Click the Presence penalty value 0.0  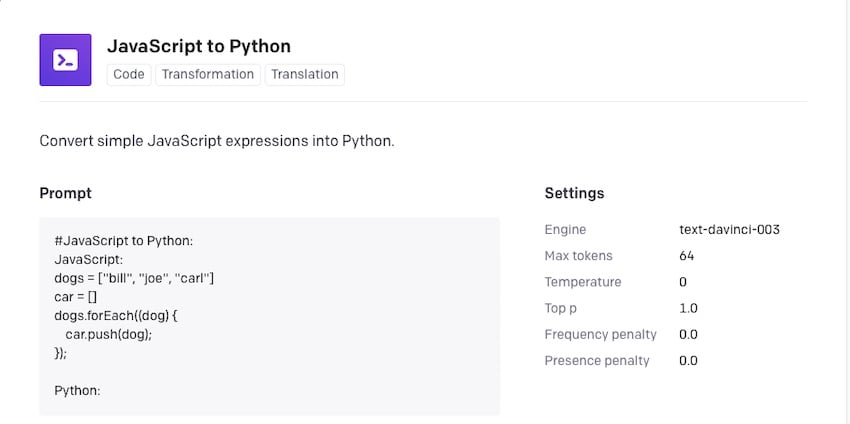pyautogui.click(x=688, y=361)
